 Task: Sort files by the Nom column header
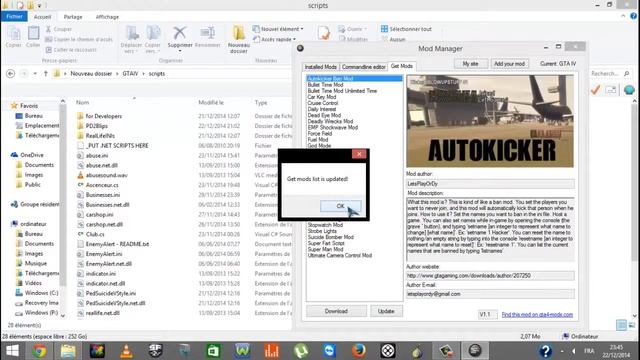(x=82, y=102)
